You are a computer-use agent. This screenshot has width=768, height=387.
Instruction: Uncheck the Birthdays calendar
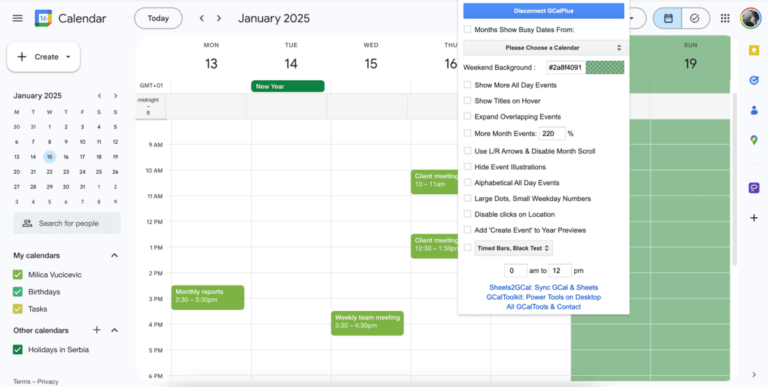pos(18,292)
